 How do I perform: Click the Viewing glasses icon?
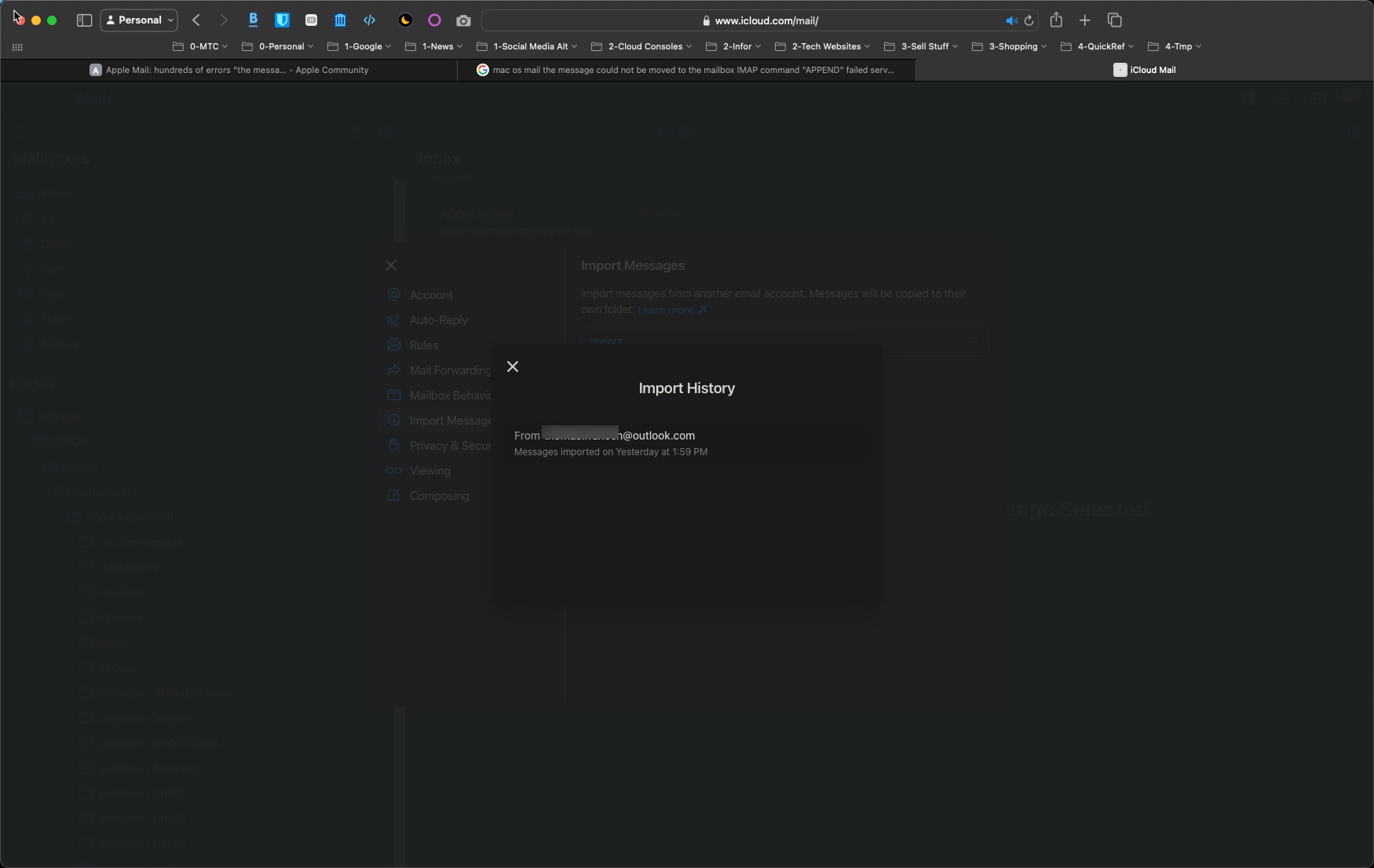click(394, 471)
